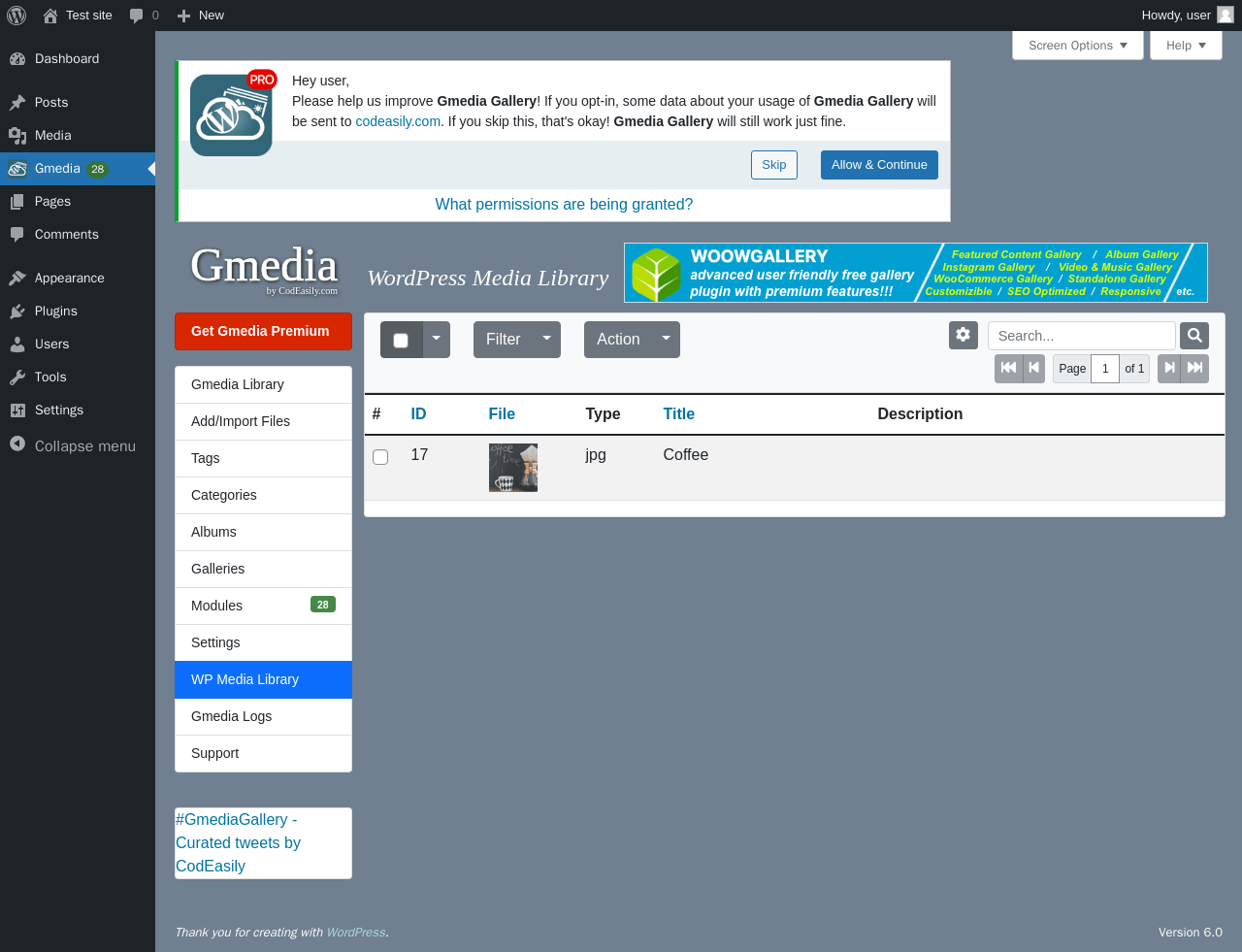Click the Users person icon
The width and height of the screenshot is (1242, 952).
pyautogui.click(x=17, y=345)
